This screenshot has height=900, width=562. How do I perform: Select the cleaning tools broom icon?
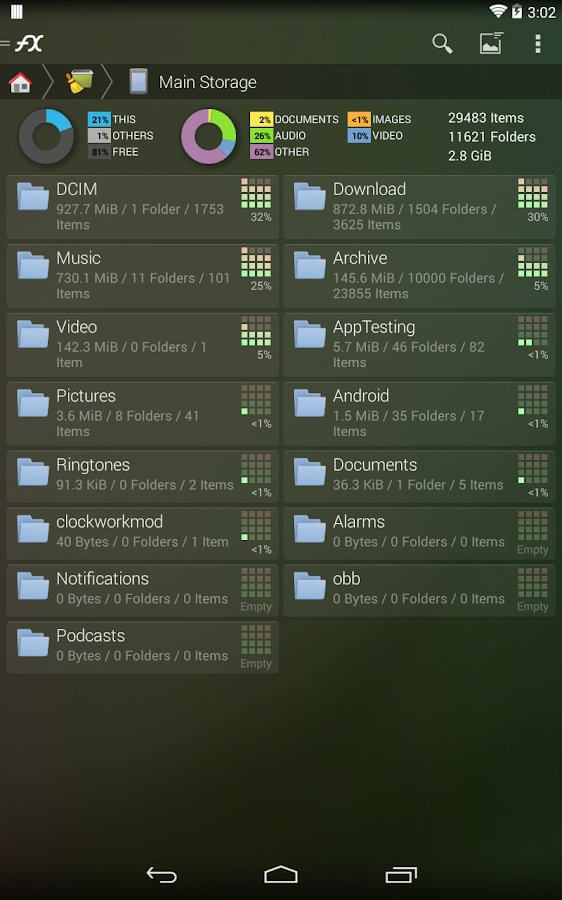coord(79,82)
